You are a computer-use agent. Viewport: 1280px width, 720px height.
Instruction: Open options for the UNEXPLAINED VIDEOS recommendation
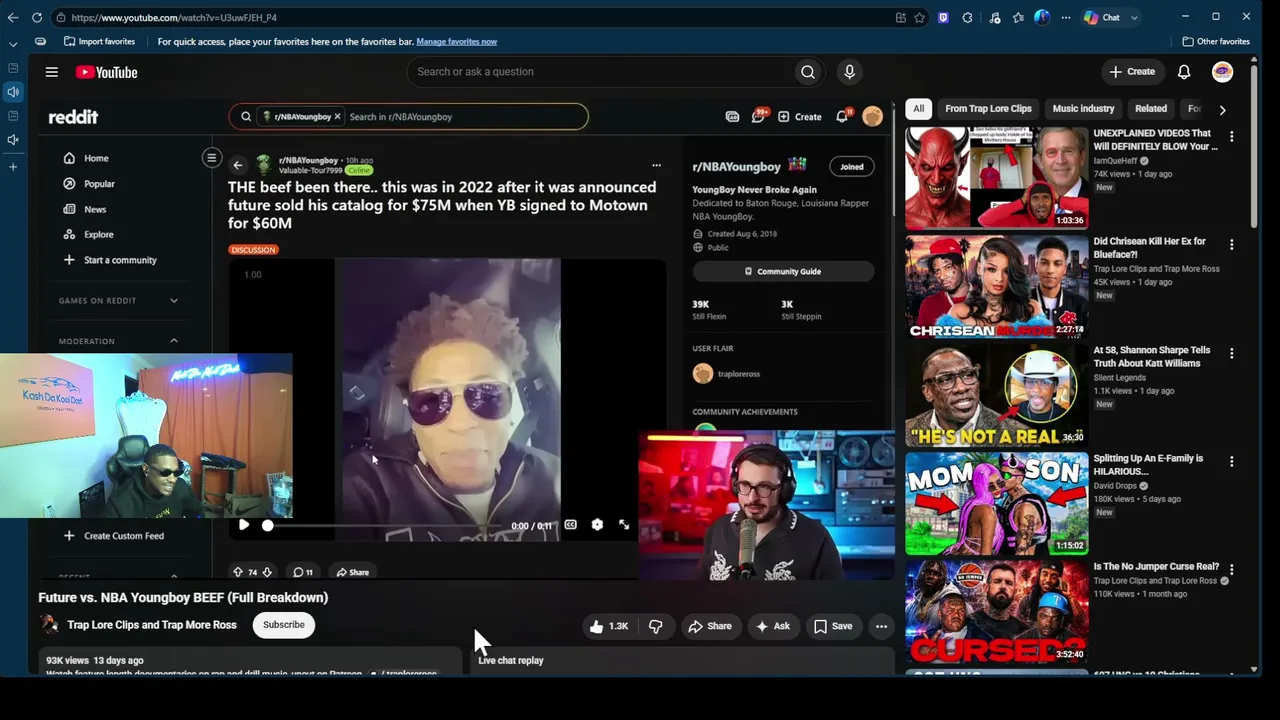pyautogui.click(x=1231, y=136)
